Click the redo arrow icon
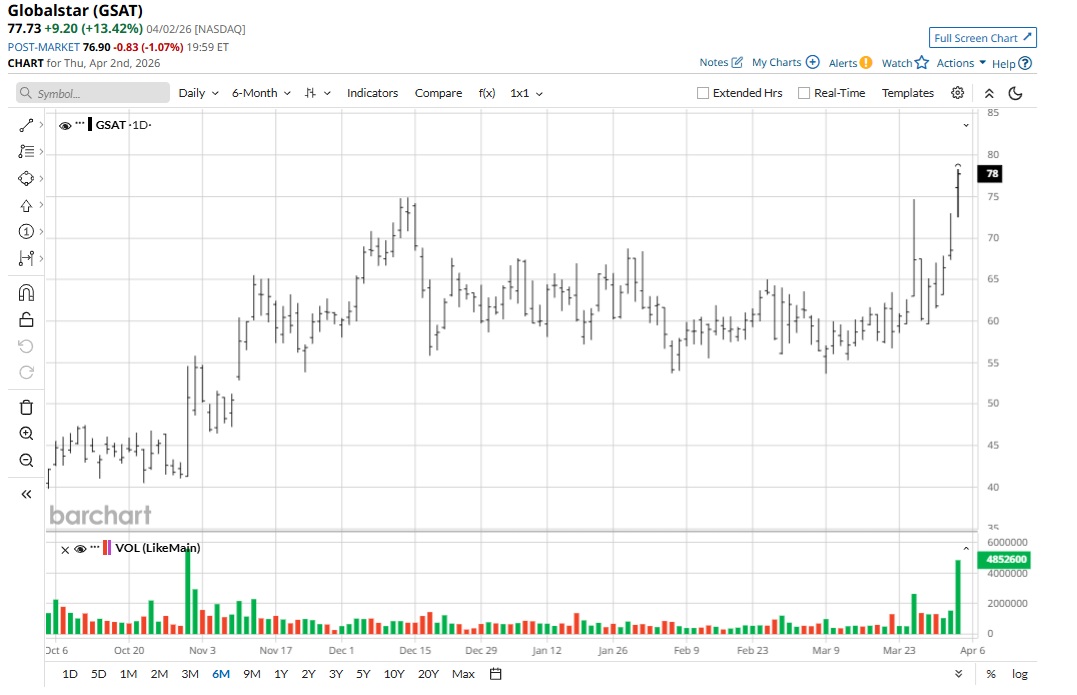 (x=26, y=372)
